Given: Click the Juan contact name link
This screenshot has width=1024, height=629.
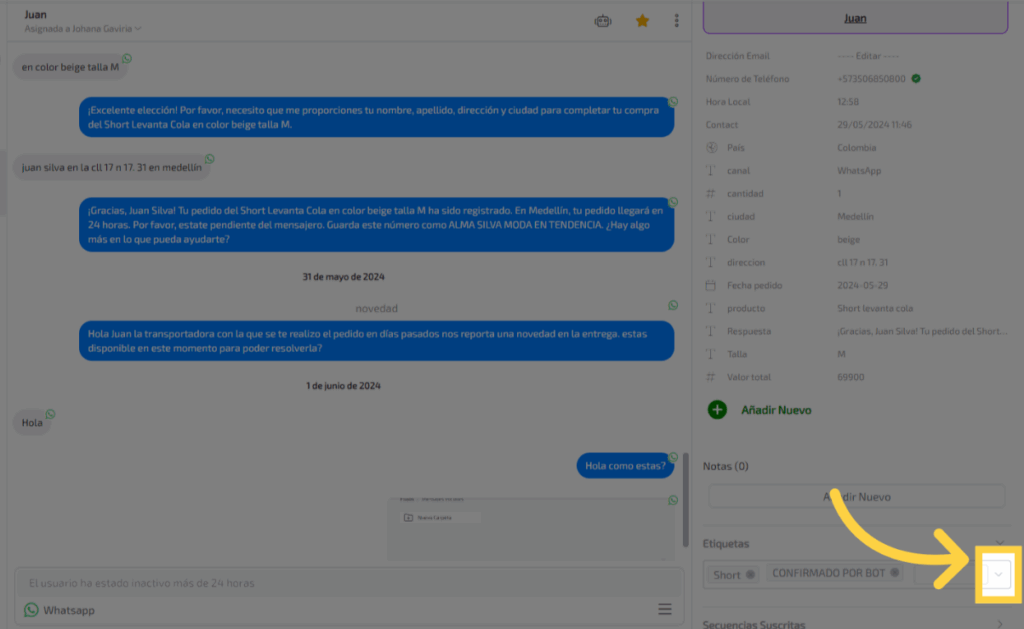Looking at the screenshot, I should tap(855, 18).
